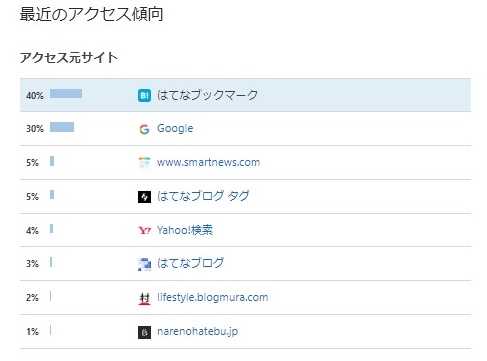Click the 40% access share bar
The image size is (487, 361).
point(66,93)
